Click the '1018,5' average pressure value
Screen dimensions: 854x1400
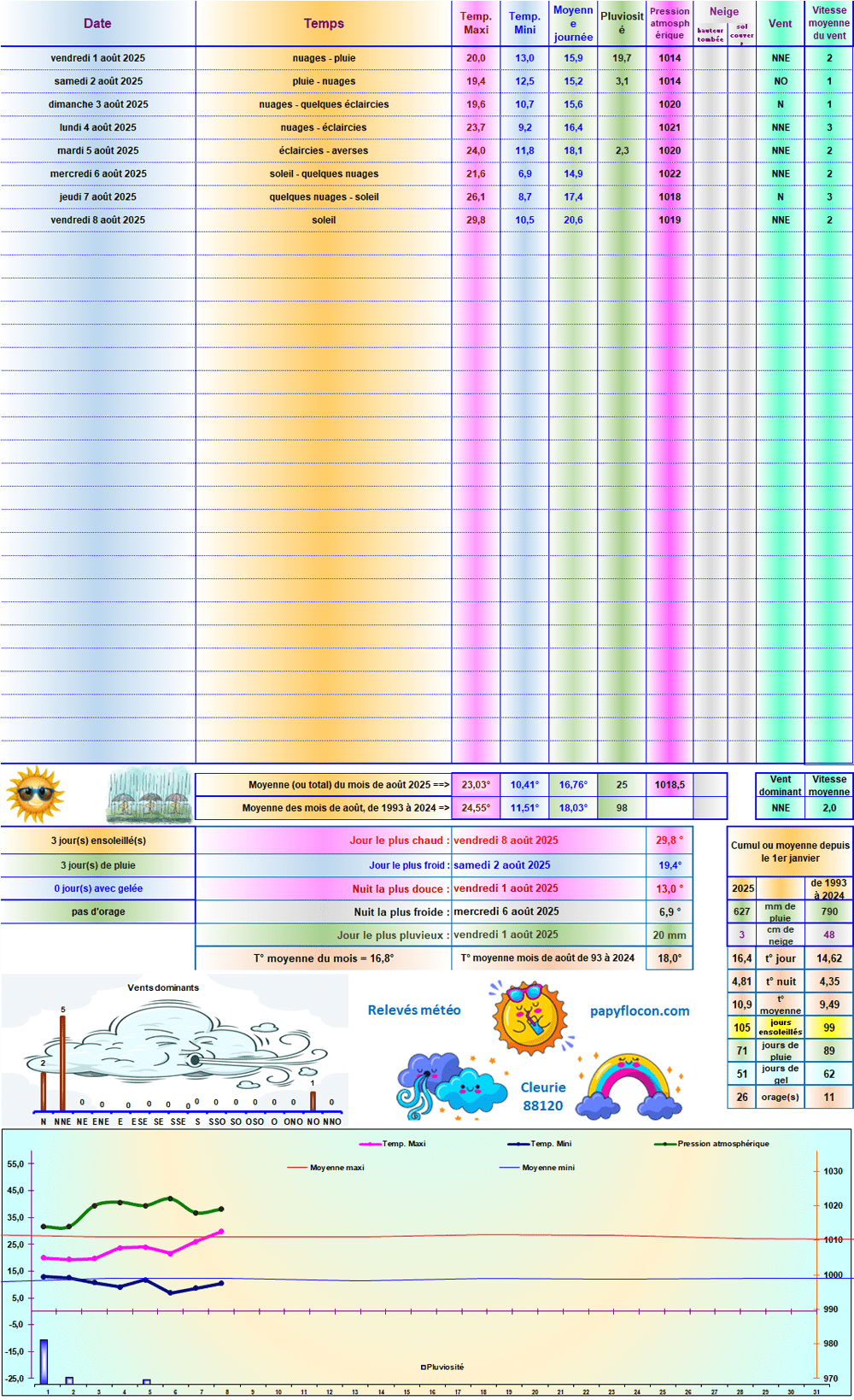click(x=670, y=784)
